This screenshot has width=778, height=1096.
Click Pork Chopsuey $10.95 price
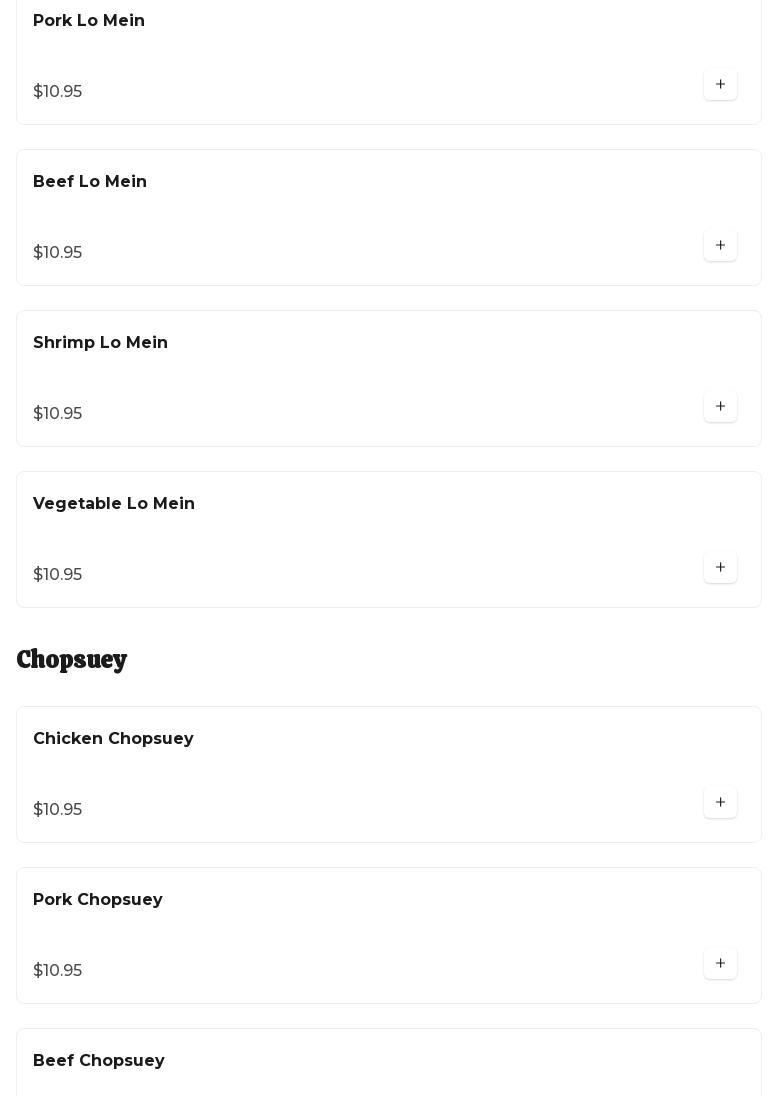58,971
